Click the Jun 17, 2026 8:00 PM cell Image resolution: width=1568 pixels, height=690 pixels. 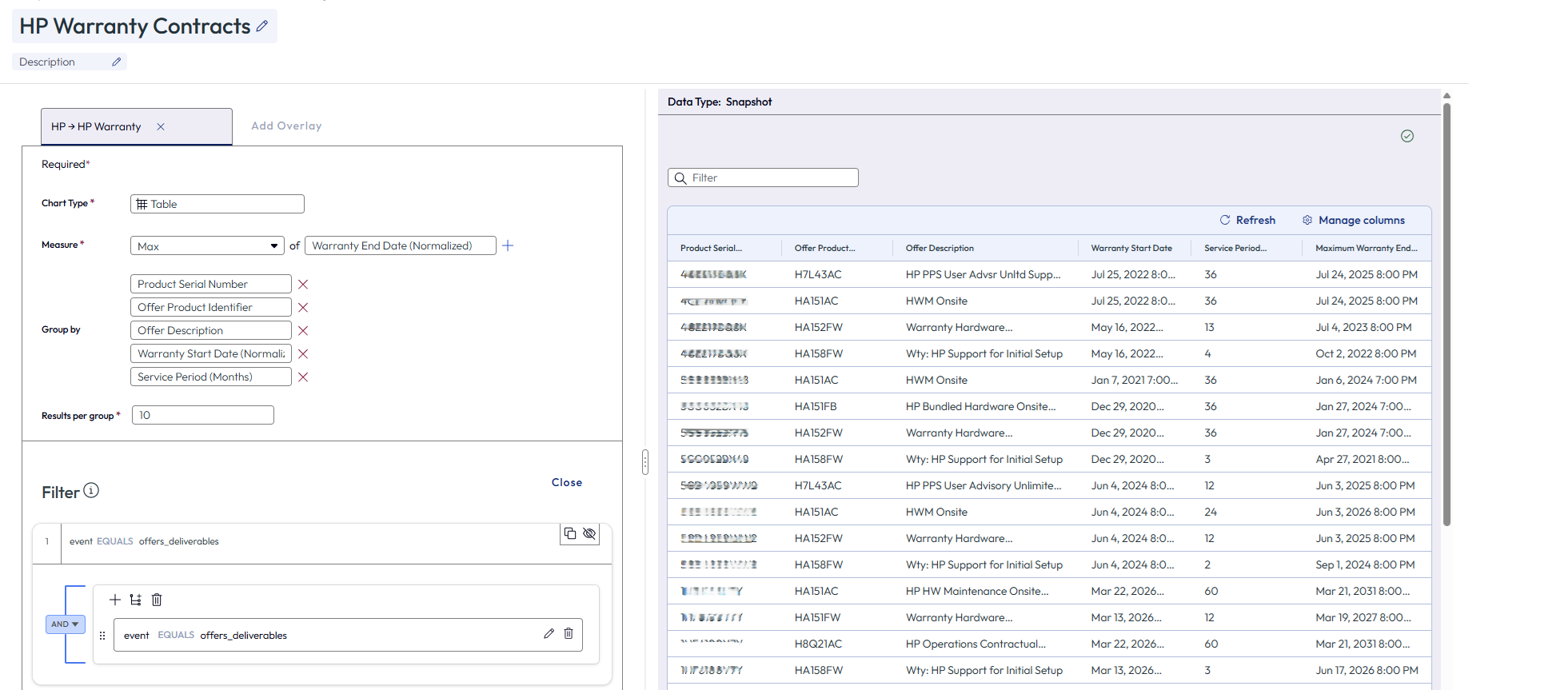1367,670
